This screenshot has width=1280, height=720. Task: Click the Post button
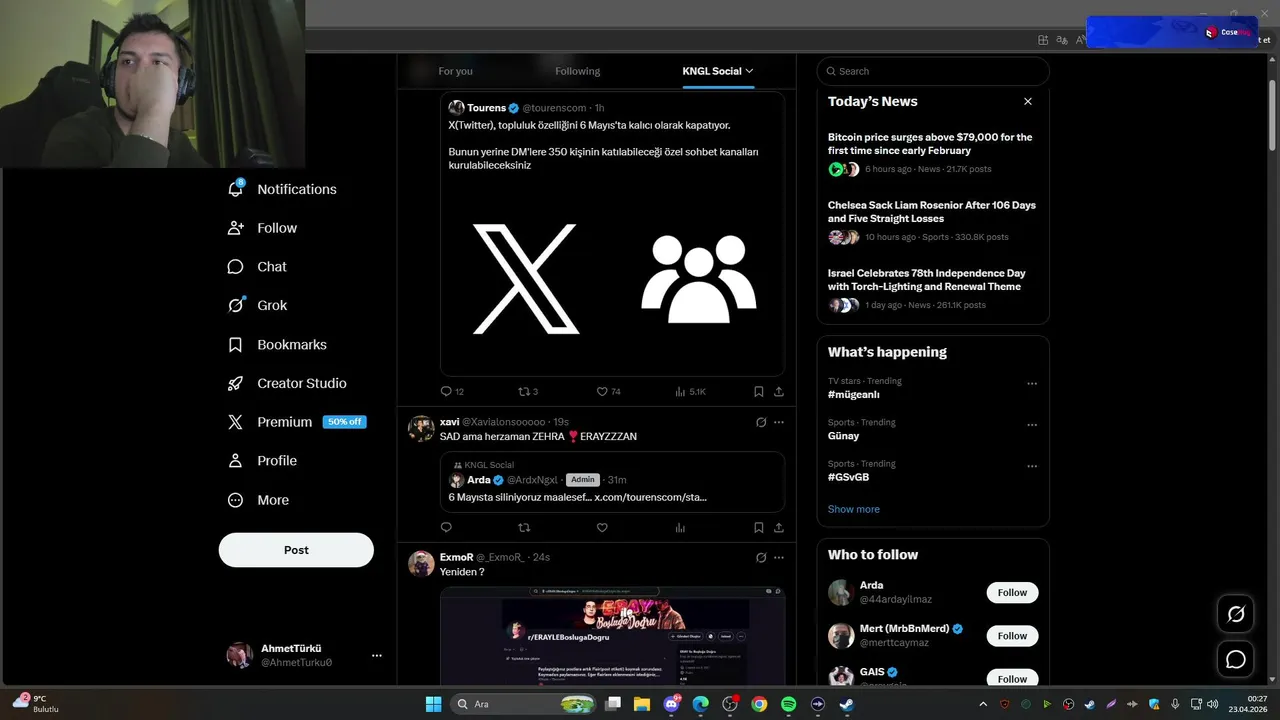(296, 550)
